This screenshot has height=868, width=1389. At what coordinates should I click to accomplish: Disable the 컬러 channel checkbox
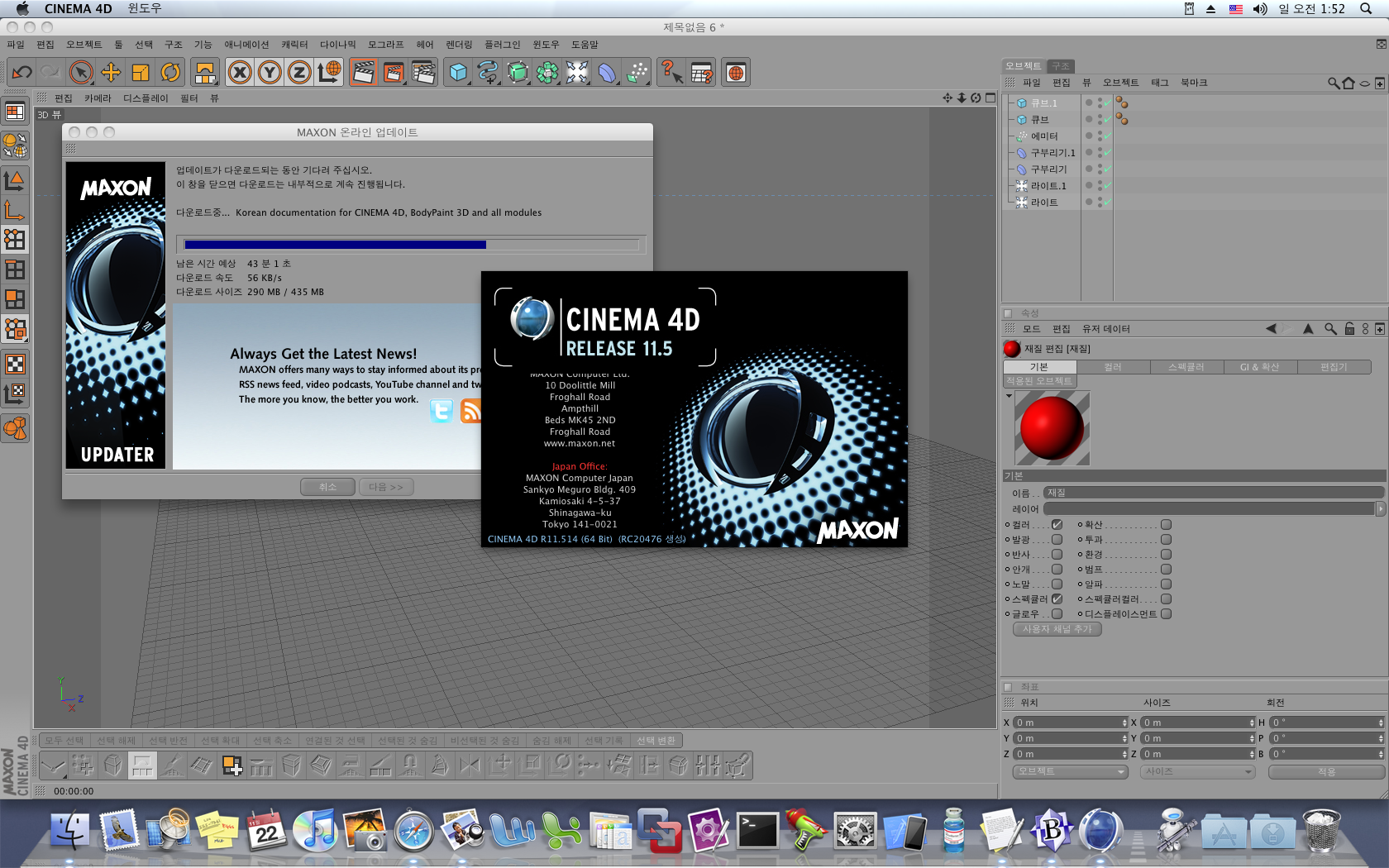tap(1057, 525)
